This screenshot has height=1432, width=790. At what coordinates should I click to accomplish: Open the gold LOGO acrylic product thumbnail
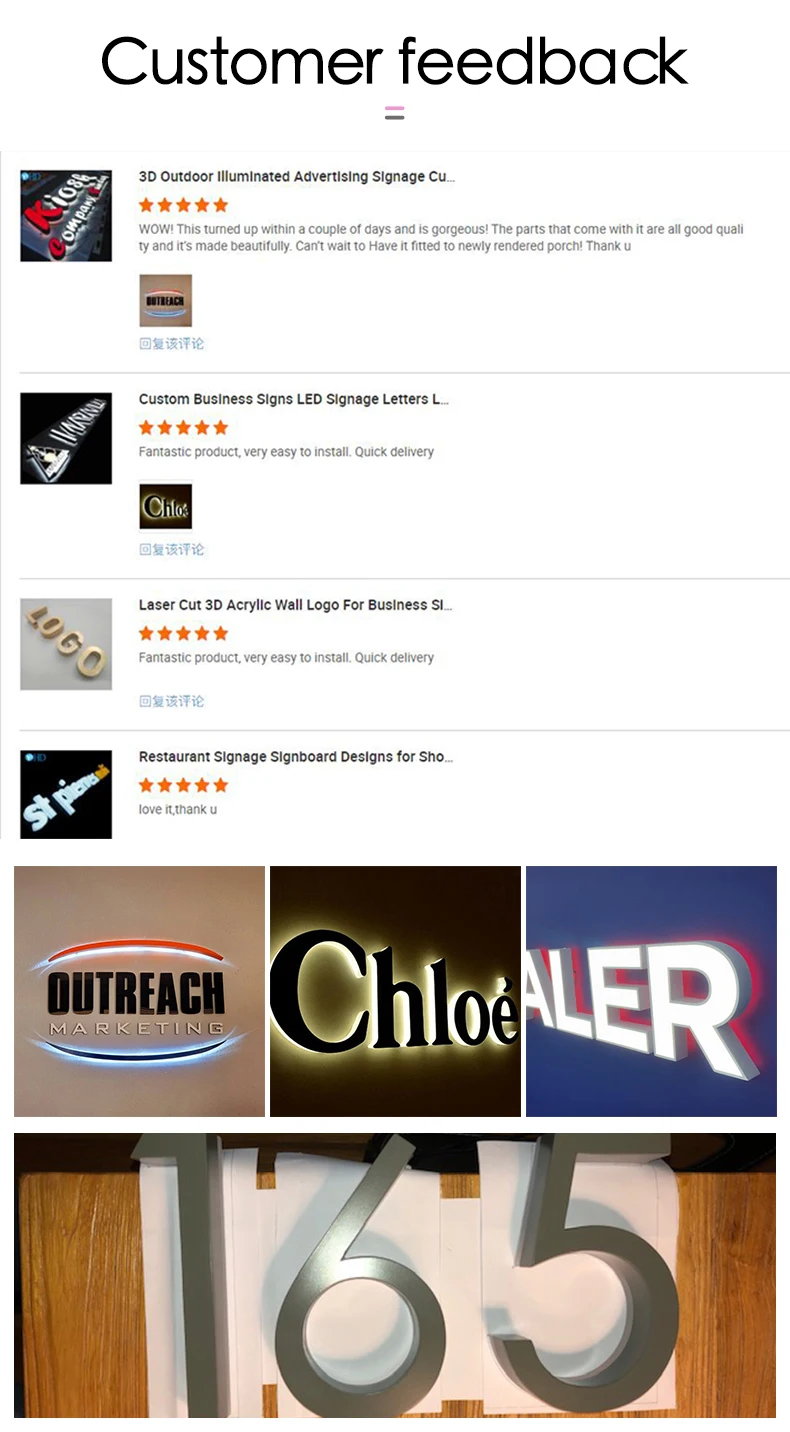[x=66, y=644]
